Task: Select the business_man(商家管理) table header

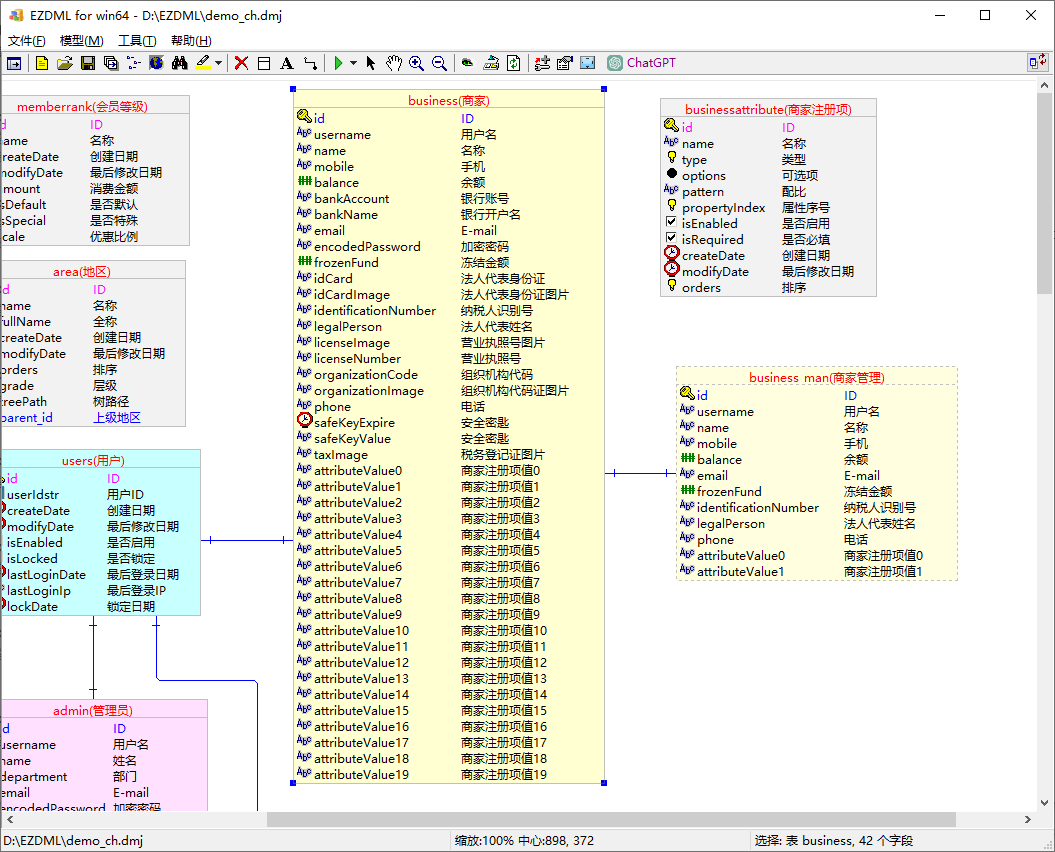Action: [x=817, y=378]
